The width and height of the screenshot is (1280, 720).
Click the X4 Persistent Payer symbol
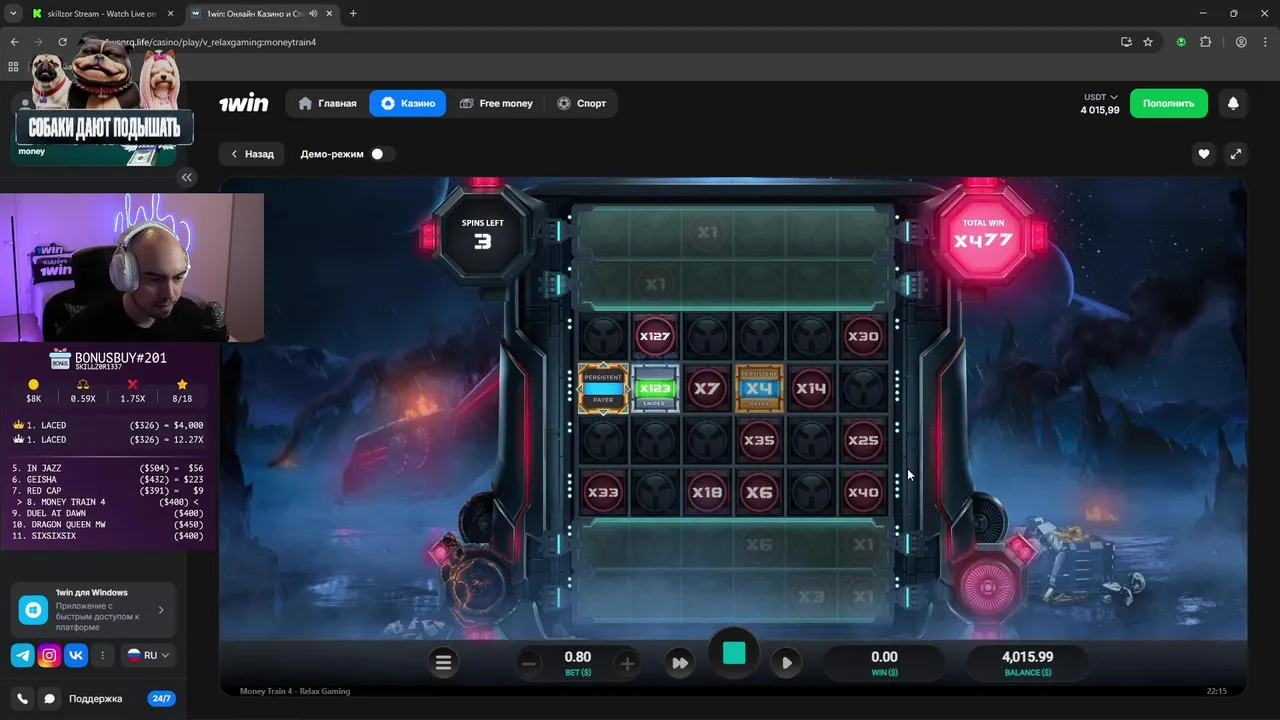pos(759,388)
